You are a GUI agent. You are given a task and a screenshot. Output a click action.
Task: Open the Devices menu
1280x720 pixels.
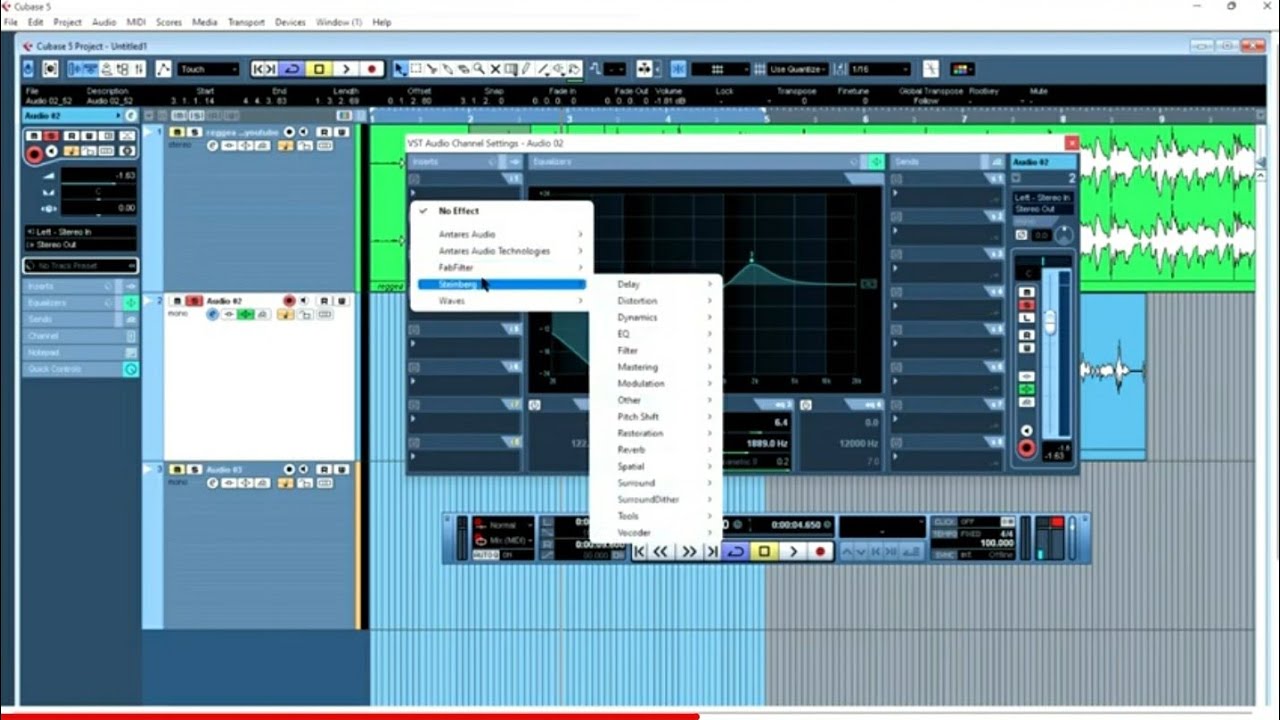coord(290,22)
